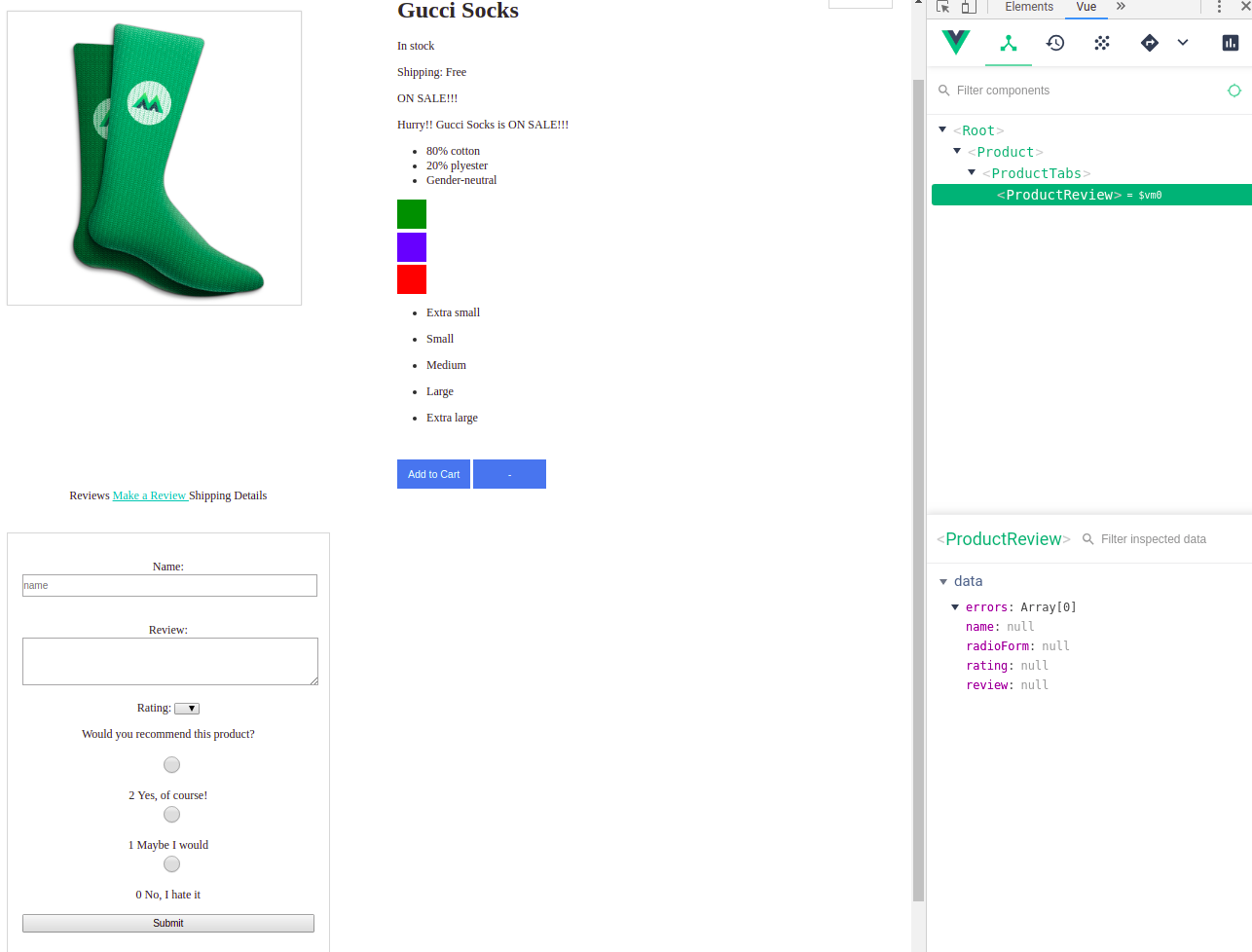Show more devtools tabs with double chevron
The image size is (1252, 952).
pyautogui.click(x=1121, y=7)
